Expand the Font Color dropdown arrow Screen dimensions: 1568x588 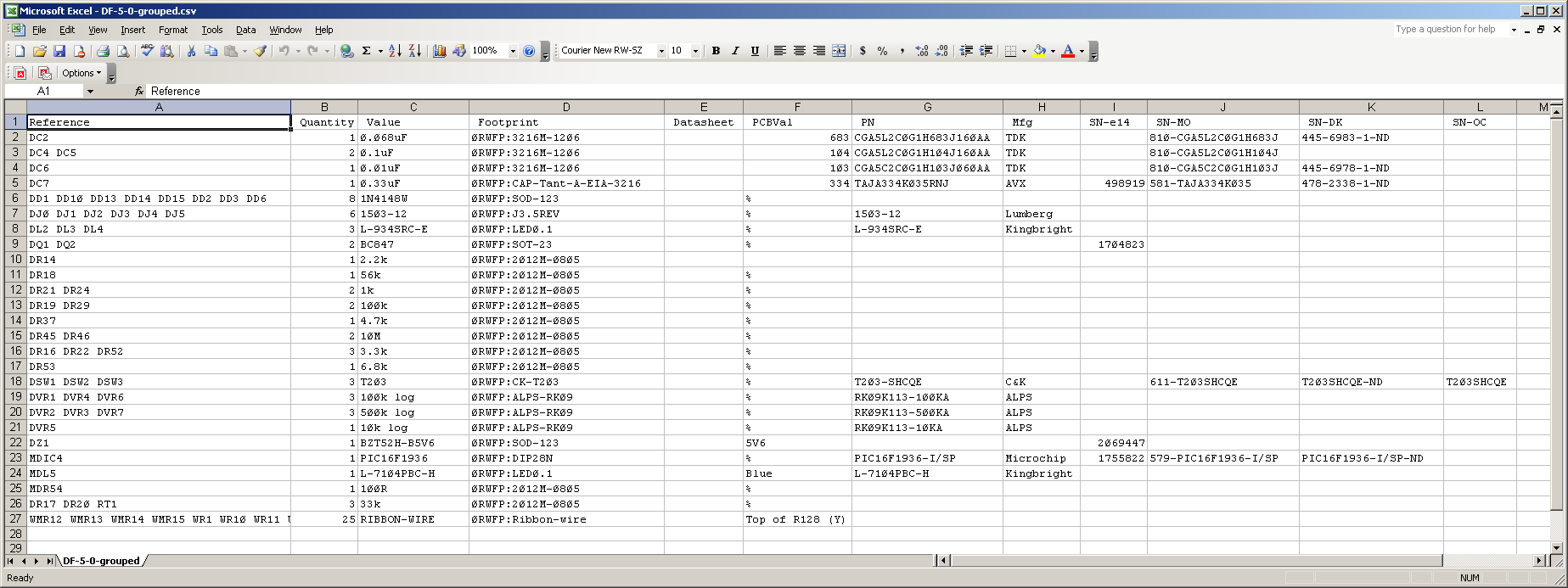[x=1082, y=51]
